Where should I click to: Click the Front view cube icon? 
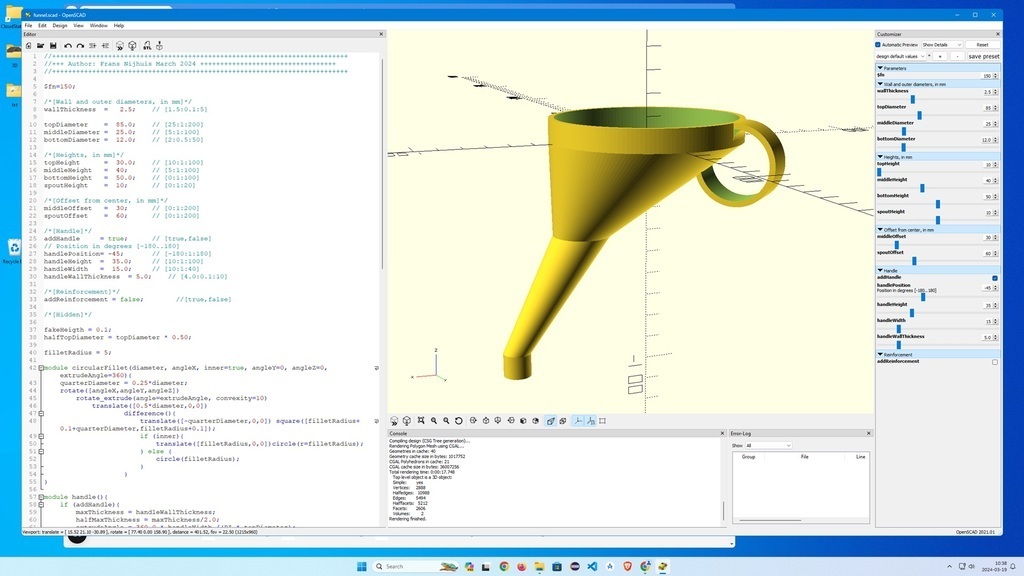point(523,421)
